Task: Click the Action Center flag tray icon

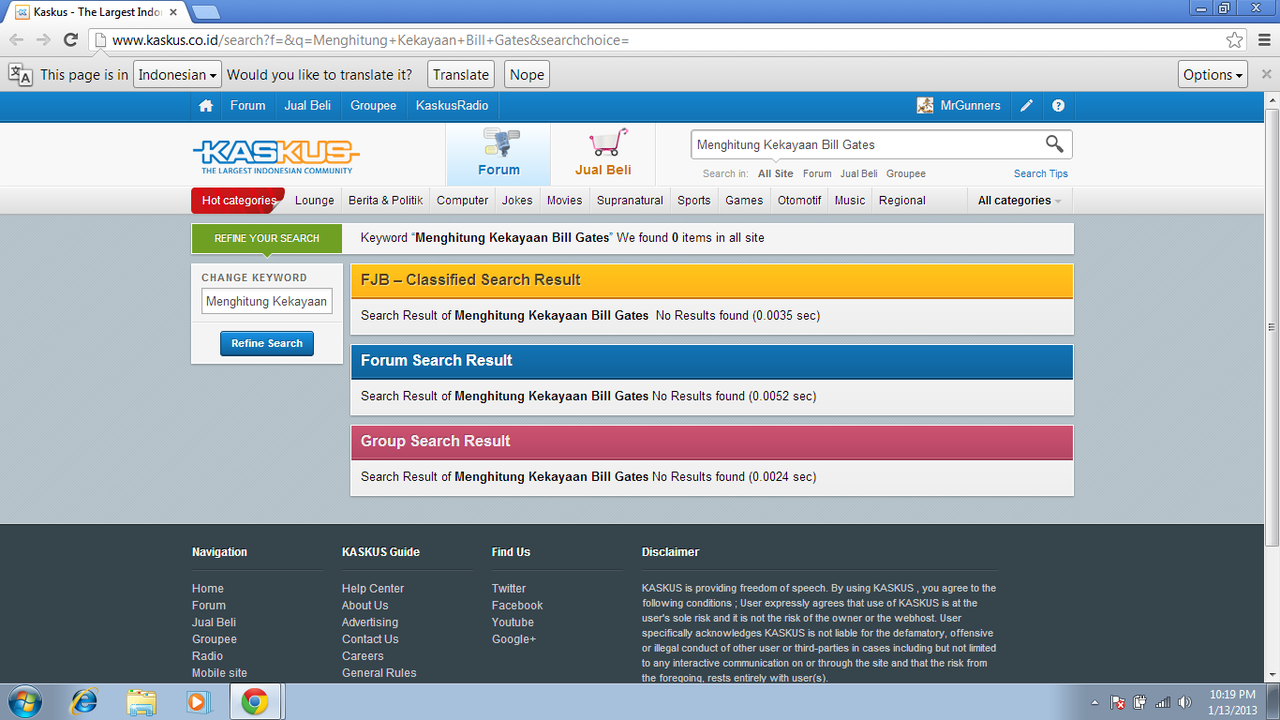Action: tap(1118, 702)
